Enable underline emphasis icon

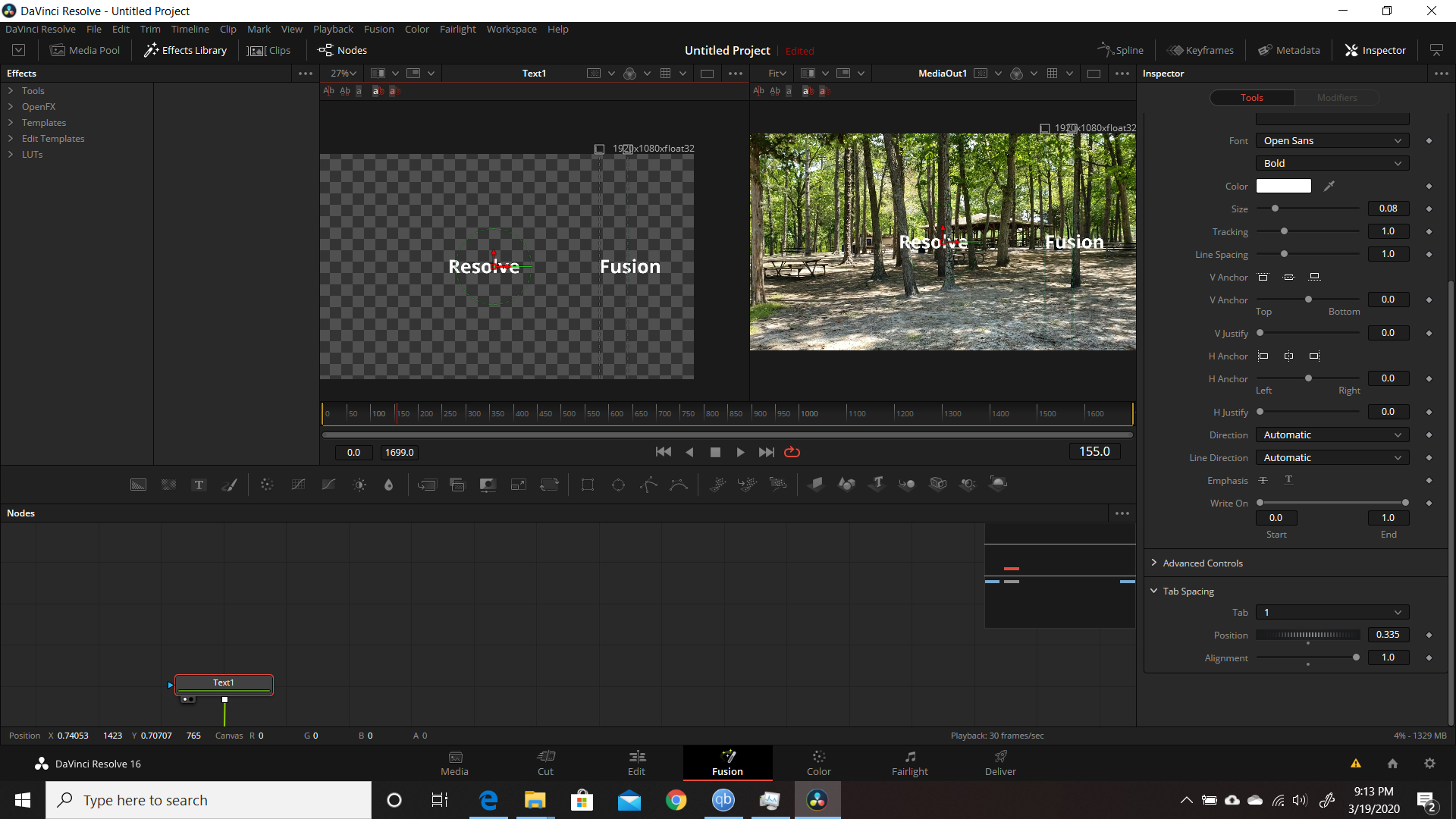tap(1289, 481)
